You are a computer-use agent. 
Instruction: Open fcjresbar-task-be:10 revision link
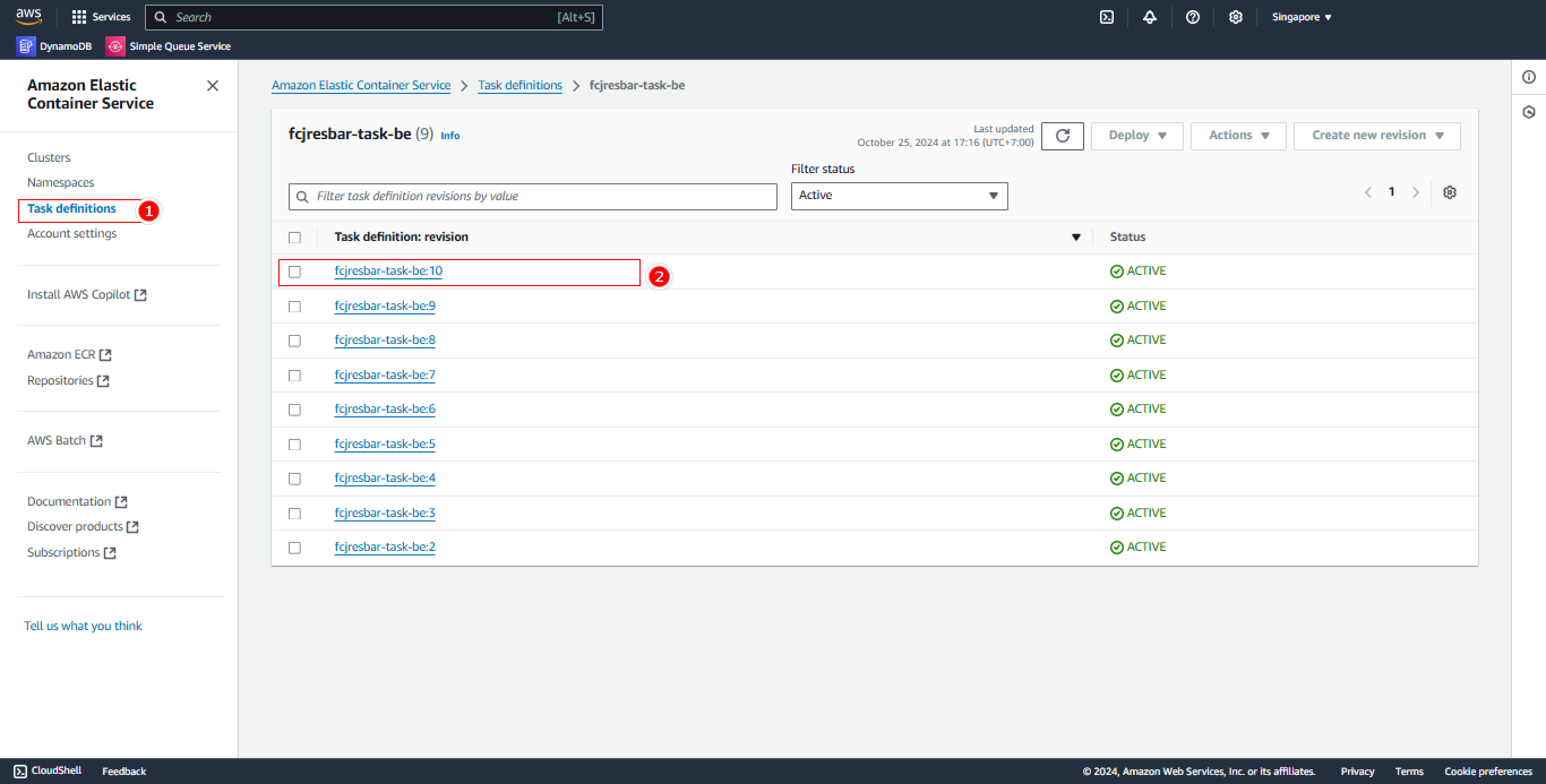coord(389,271)
